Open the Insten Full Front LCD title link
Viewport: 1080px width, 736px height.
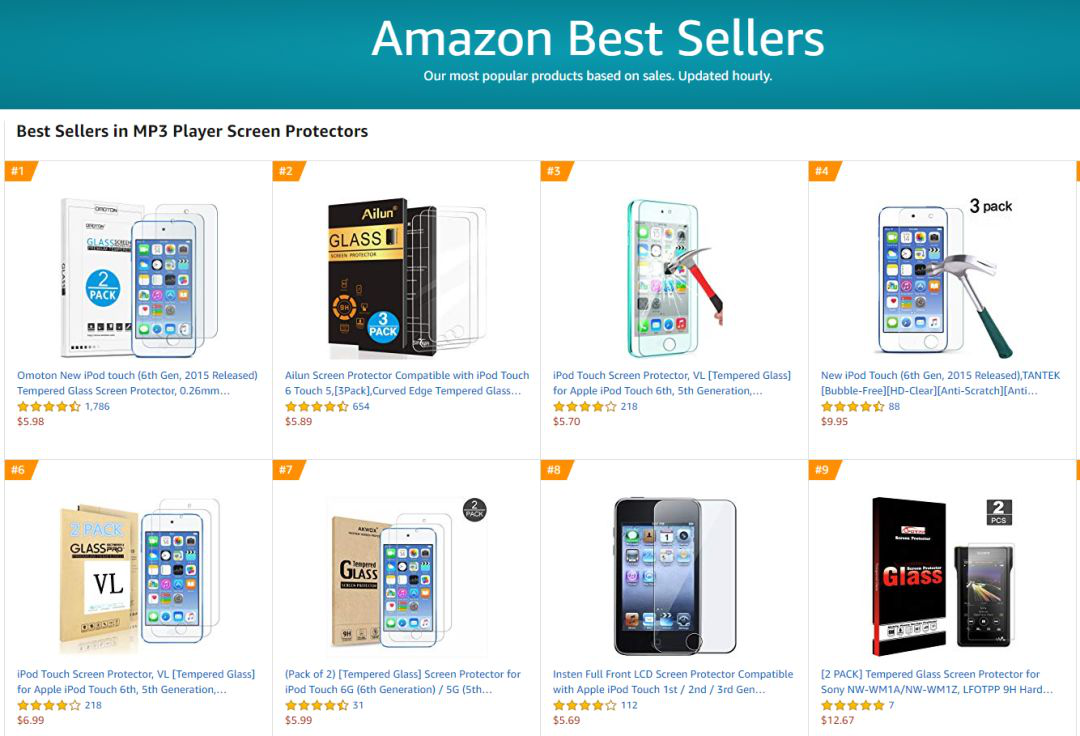click(x=672, y=682)
